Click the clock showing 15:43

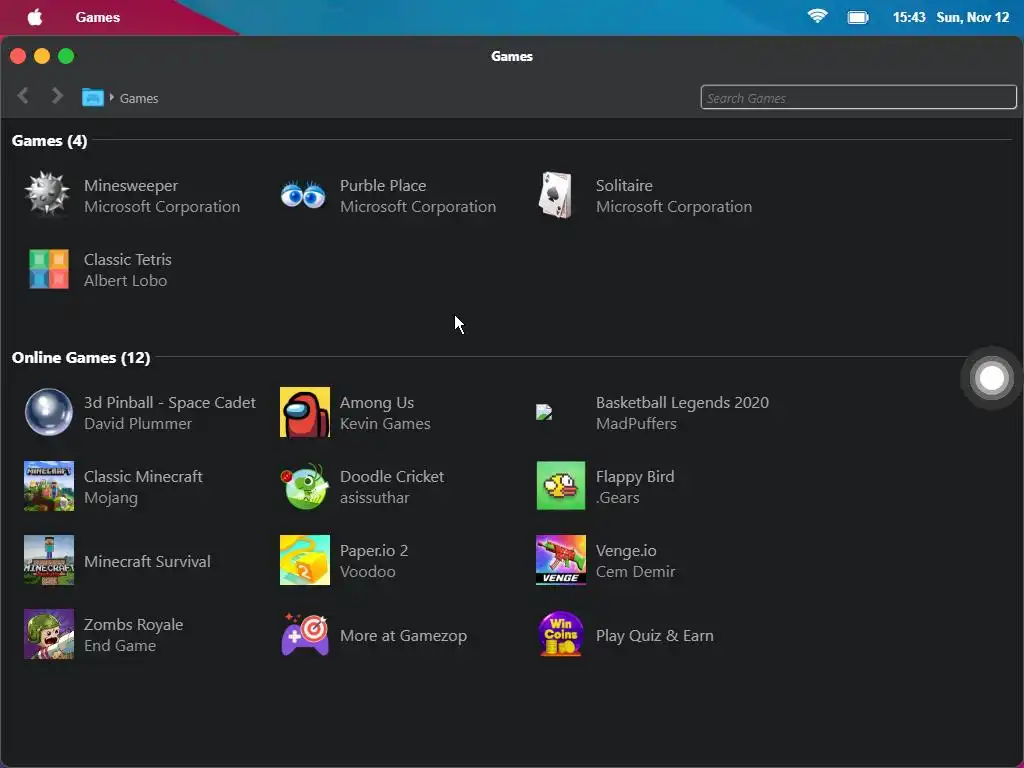click(909, 17)
